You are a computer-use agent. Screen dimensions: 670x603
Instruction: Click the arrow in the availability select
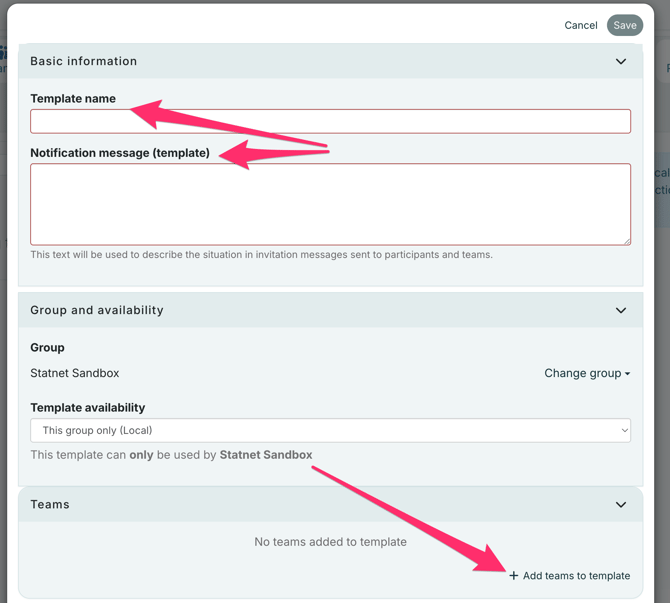click(x=624, y=431)
